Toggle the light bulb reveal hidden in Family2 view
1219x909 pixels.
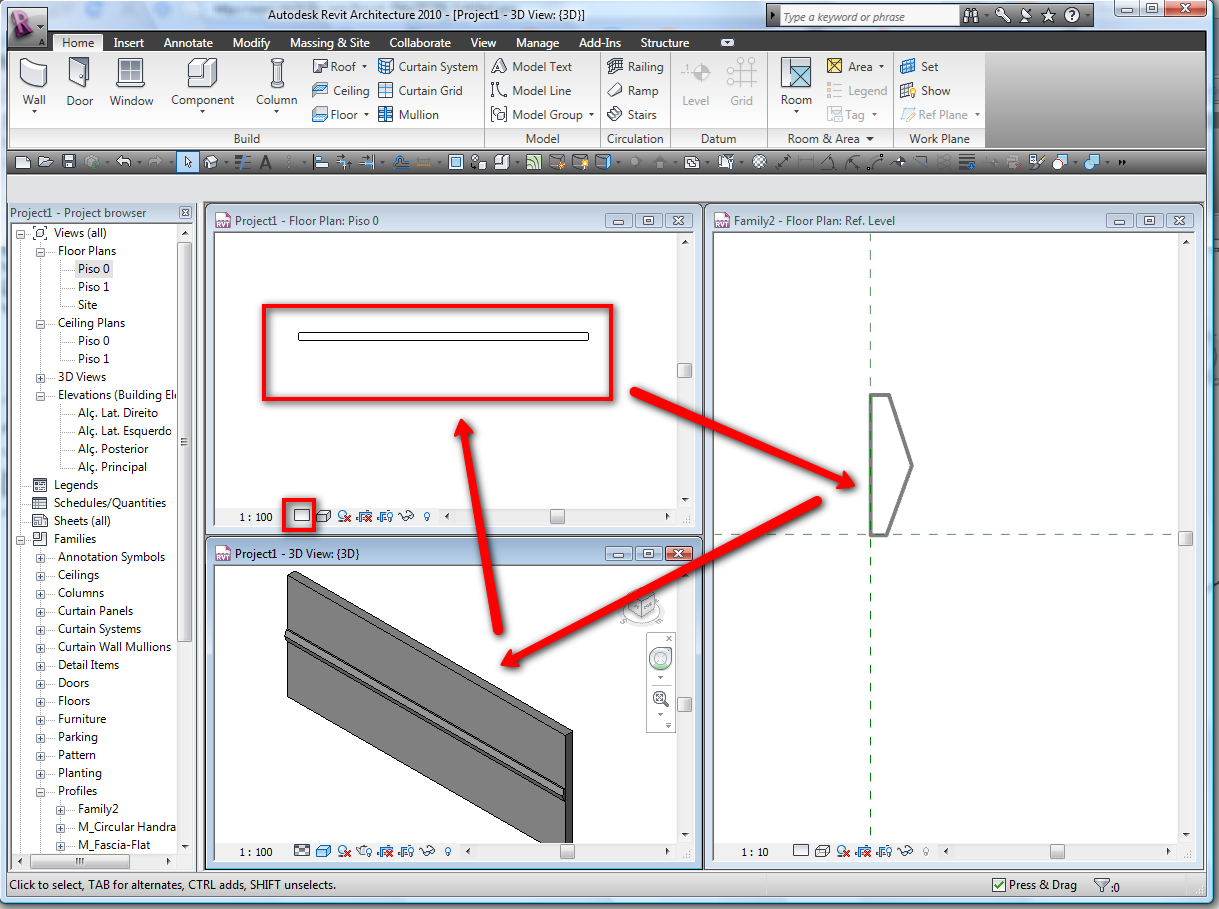click(x=926, y=851)
